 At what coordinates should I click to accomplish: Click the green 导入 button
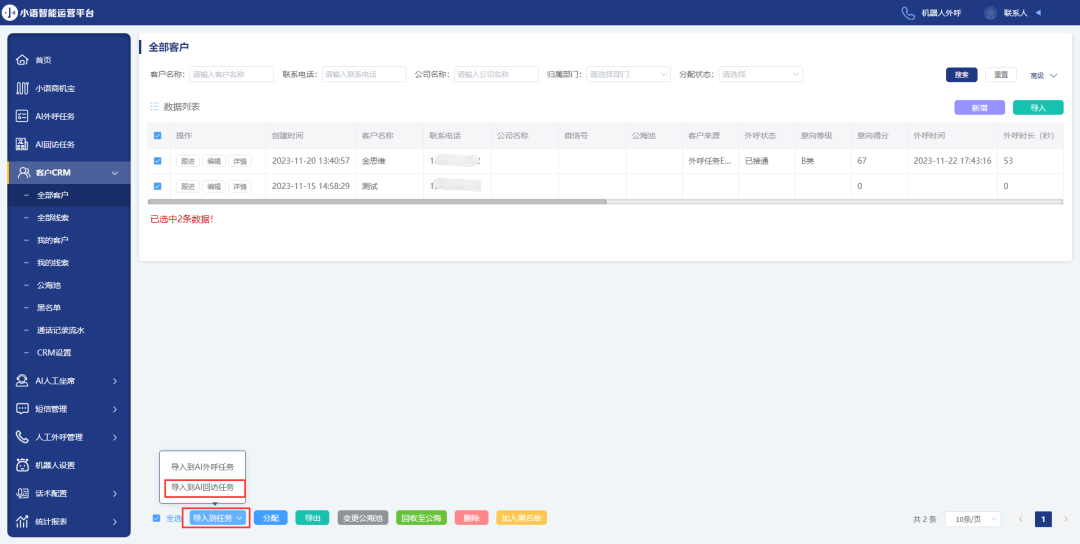point(1038,107)
